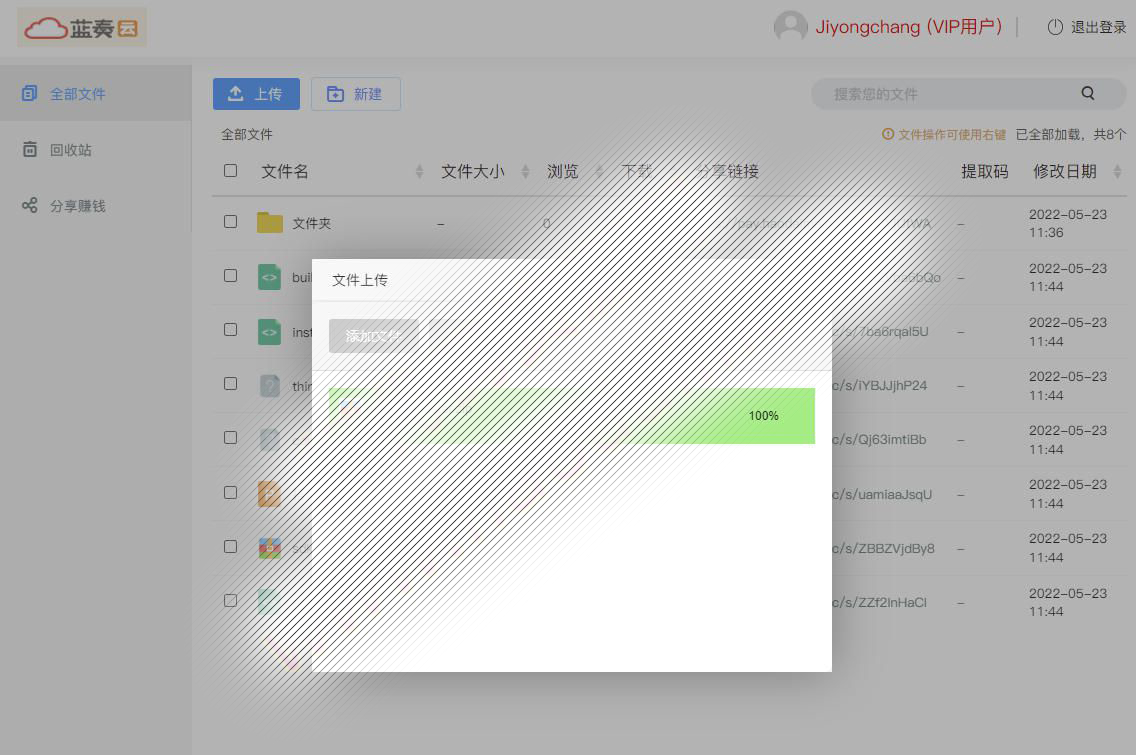Check the box for the thir file row
This screenshot has height=755, width=1136.
point(230,383)
